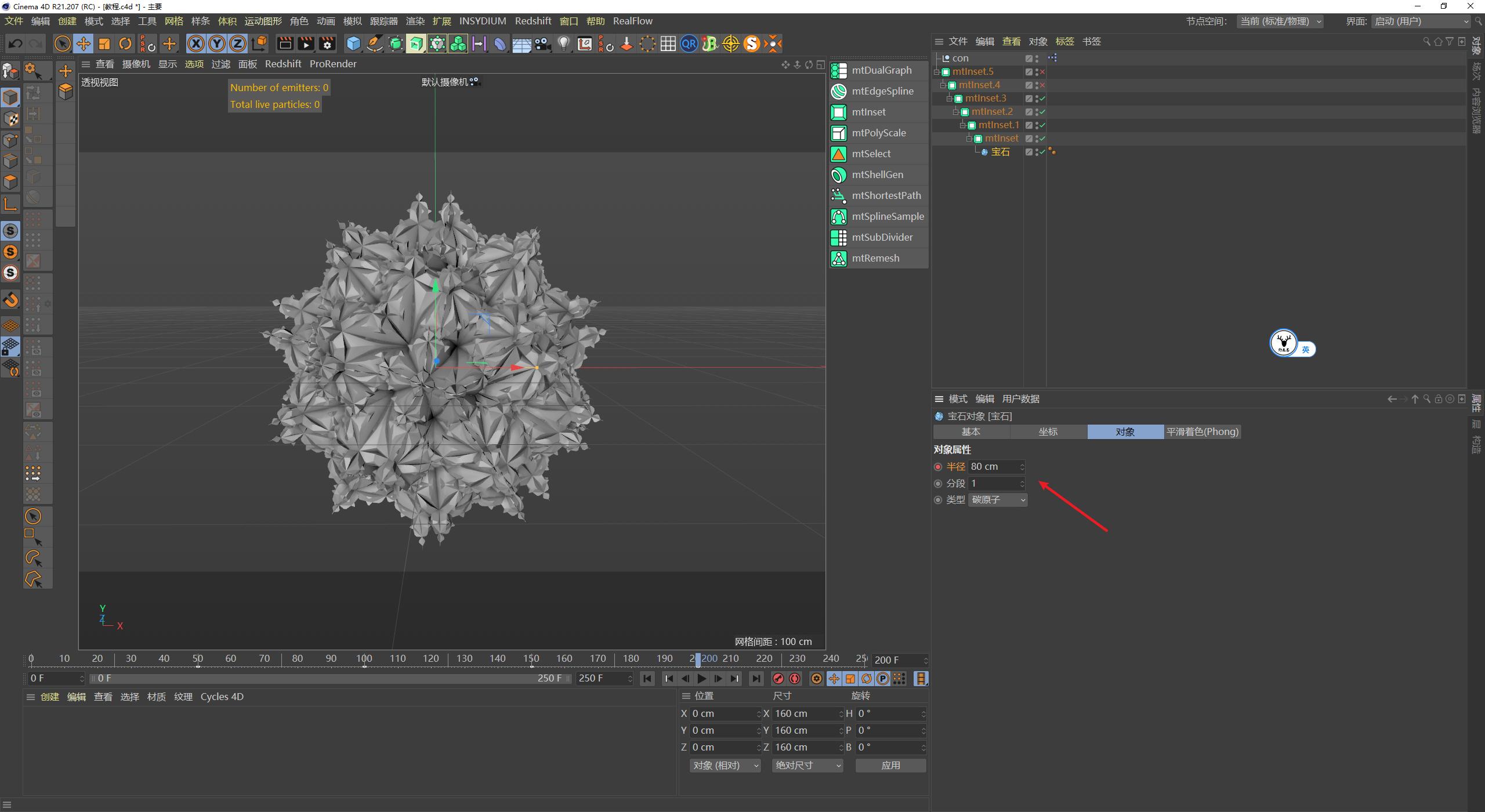This screenshot has height=812, width=1485.
Task: Click the mtDualGraph icon
Action: 839,70
